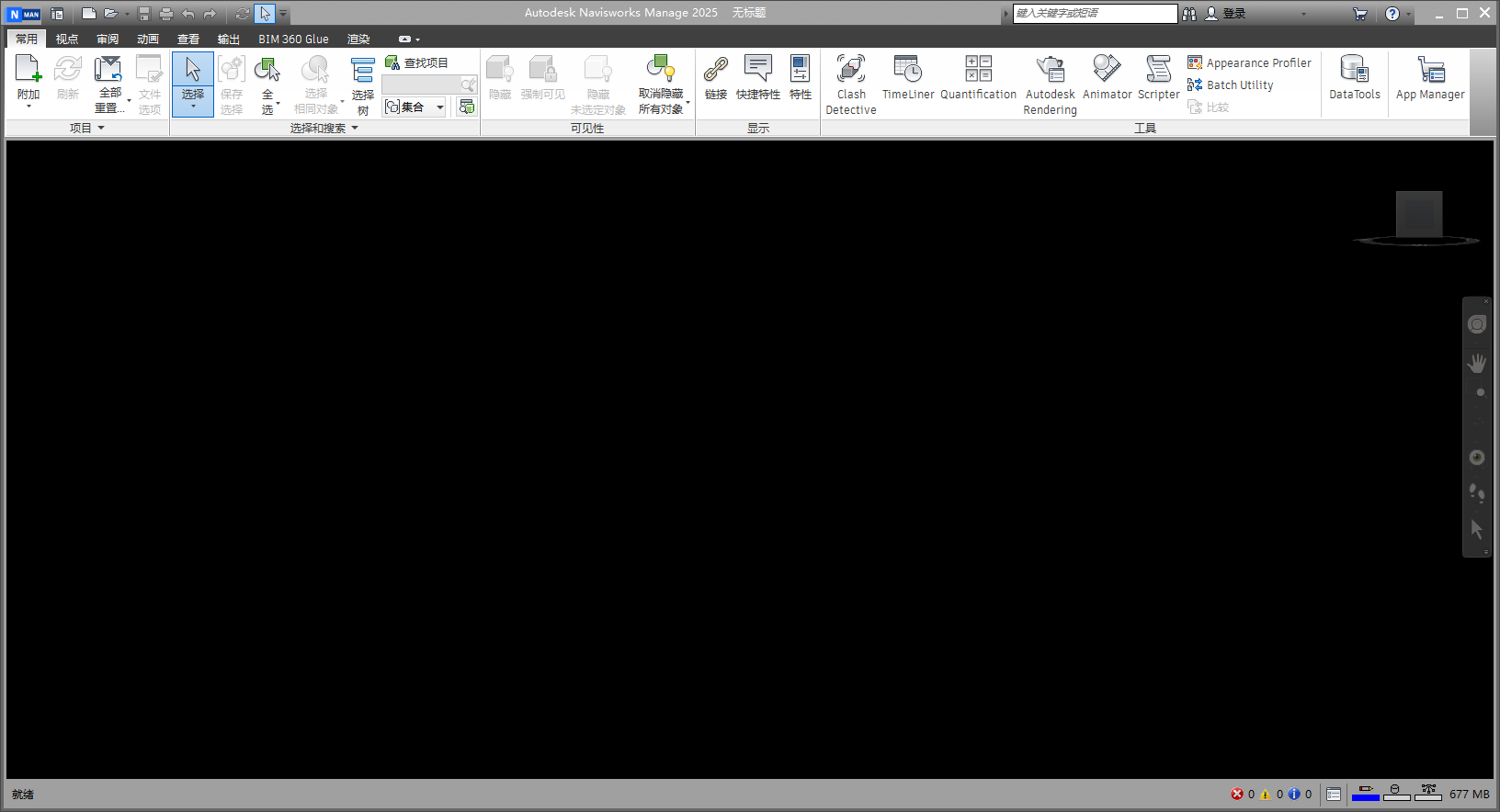Click the 全部重置 (Reset All) icon
This screenshot has width=1500, height=812.
point(108,69)
